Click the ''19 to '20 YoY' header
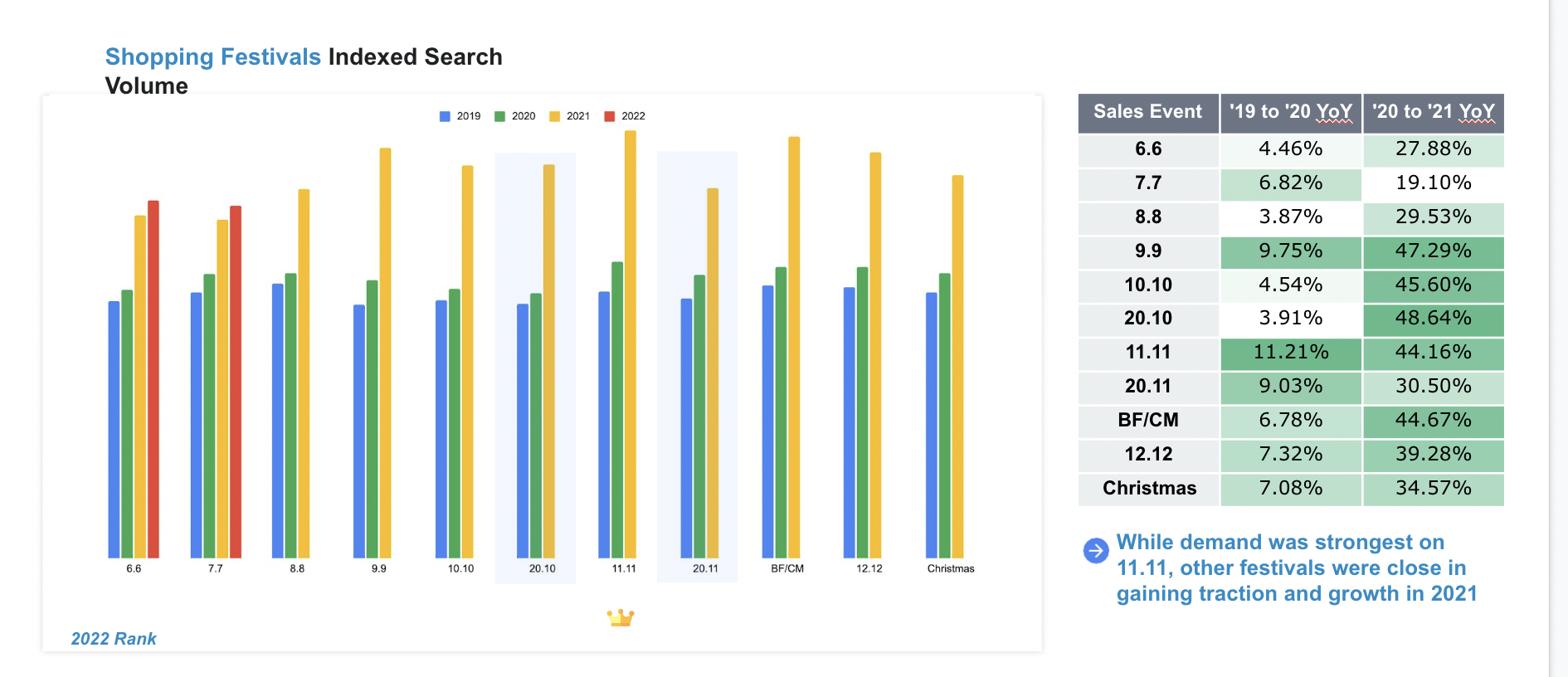This screenshot has height=677, width=1568. [1291, 112]
